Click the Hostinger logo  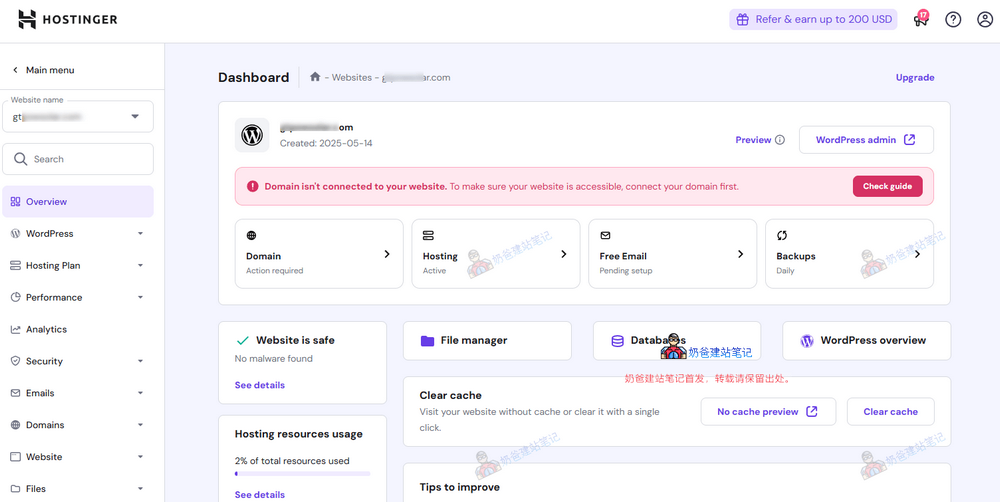click(x=68, y=19)
